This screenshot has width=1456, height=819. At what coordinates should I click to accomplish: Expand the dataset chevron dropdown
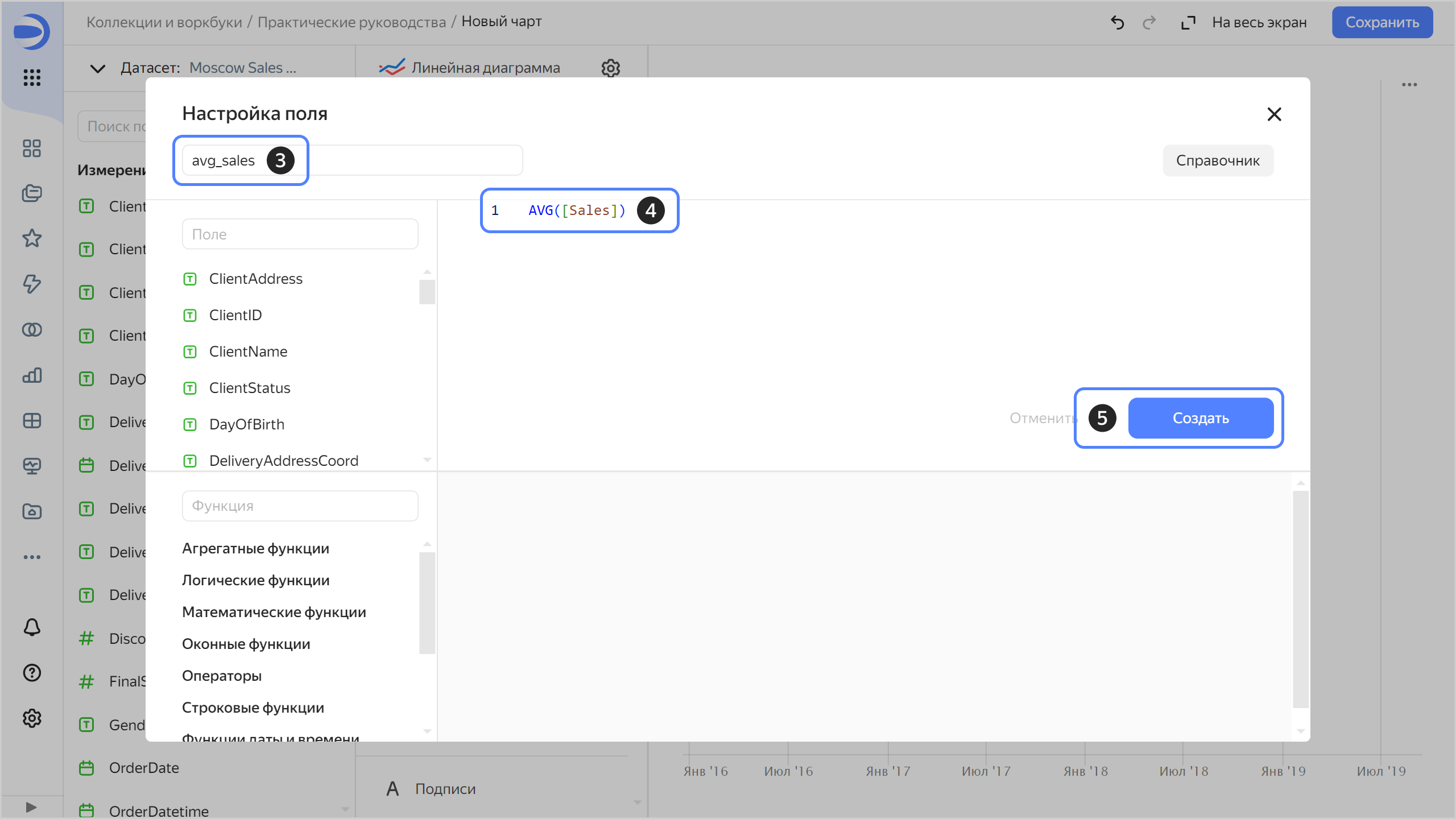[x=98, y=69]
